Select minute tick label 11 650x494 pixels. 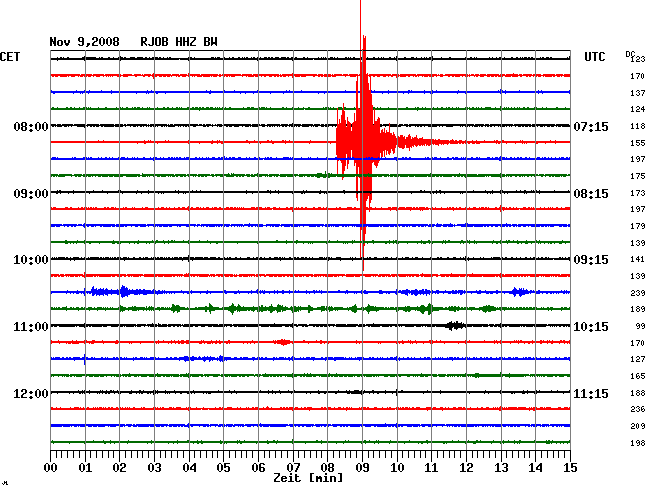(431, 467)
